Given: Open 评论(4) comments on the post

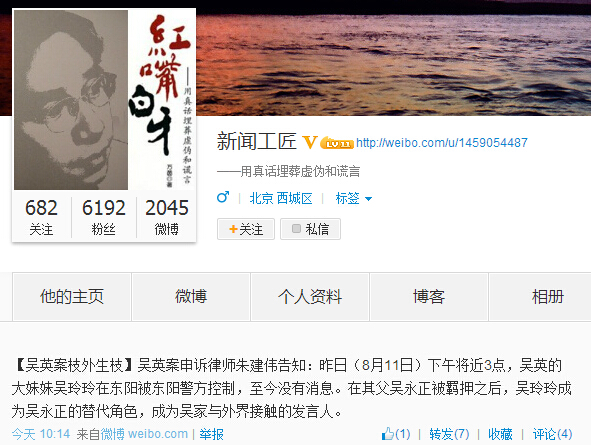Looking at the screenshot, I should [552, 434].
